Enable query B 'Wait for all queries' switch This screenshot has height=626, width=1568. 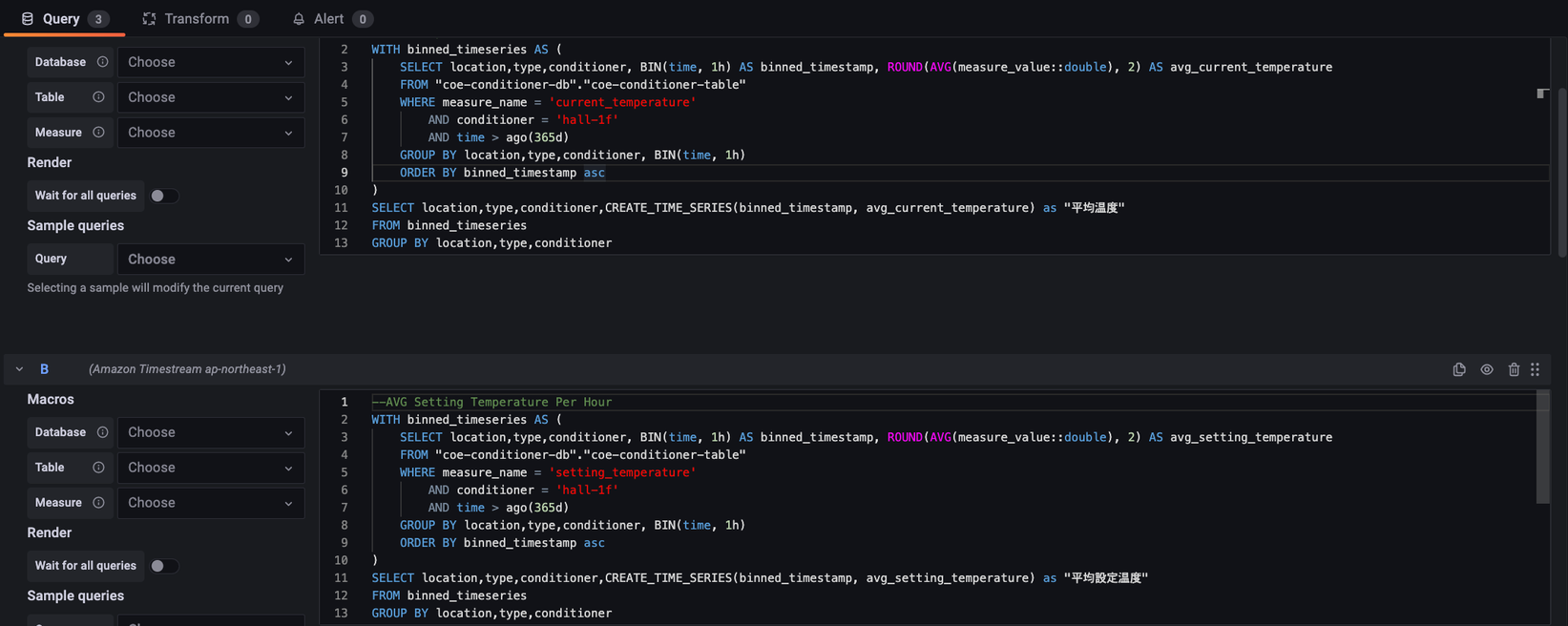pyautogui.click(x=163, y=566)
